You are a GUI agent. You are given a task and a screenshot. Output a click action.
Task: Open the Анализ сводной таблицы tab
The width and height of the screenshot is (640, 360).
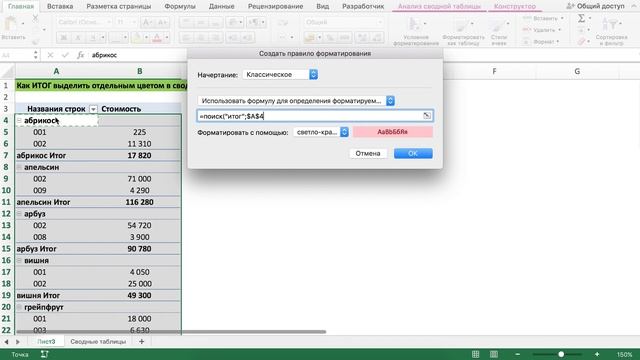439,6
